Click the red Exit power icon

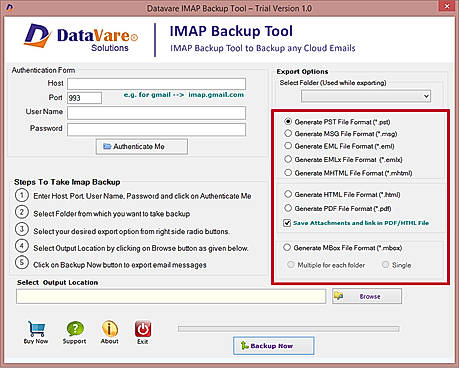pos(143,329)
